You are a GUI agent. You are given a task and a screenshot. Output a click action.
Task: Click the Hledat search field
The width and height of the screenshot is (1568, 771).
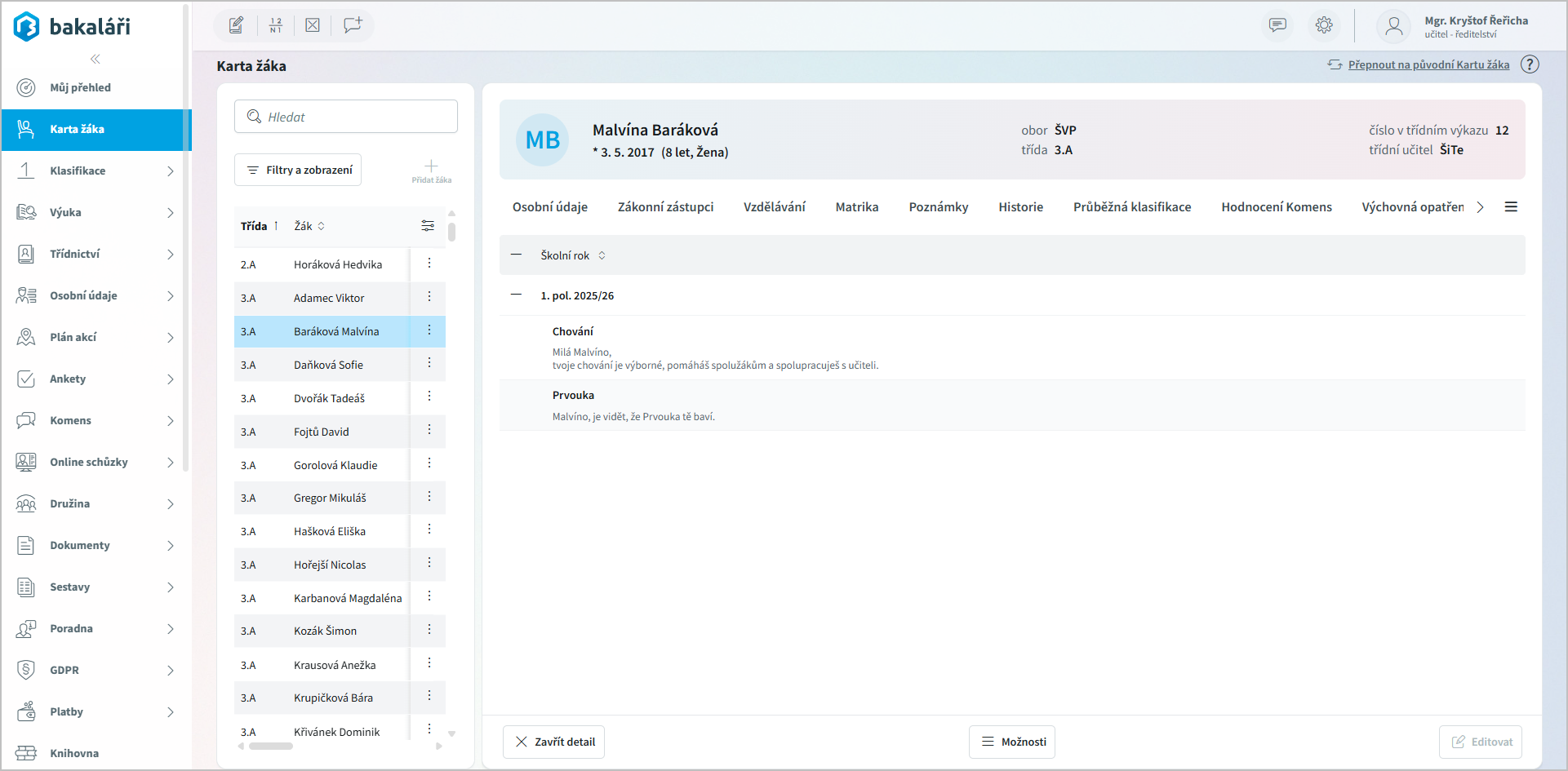pyautogui.click(x=346, y=117)
